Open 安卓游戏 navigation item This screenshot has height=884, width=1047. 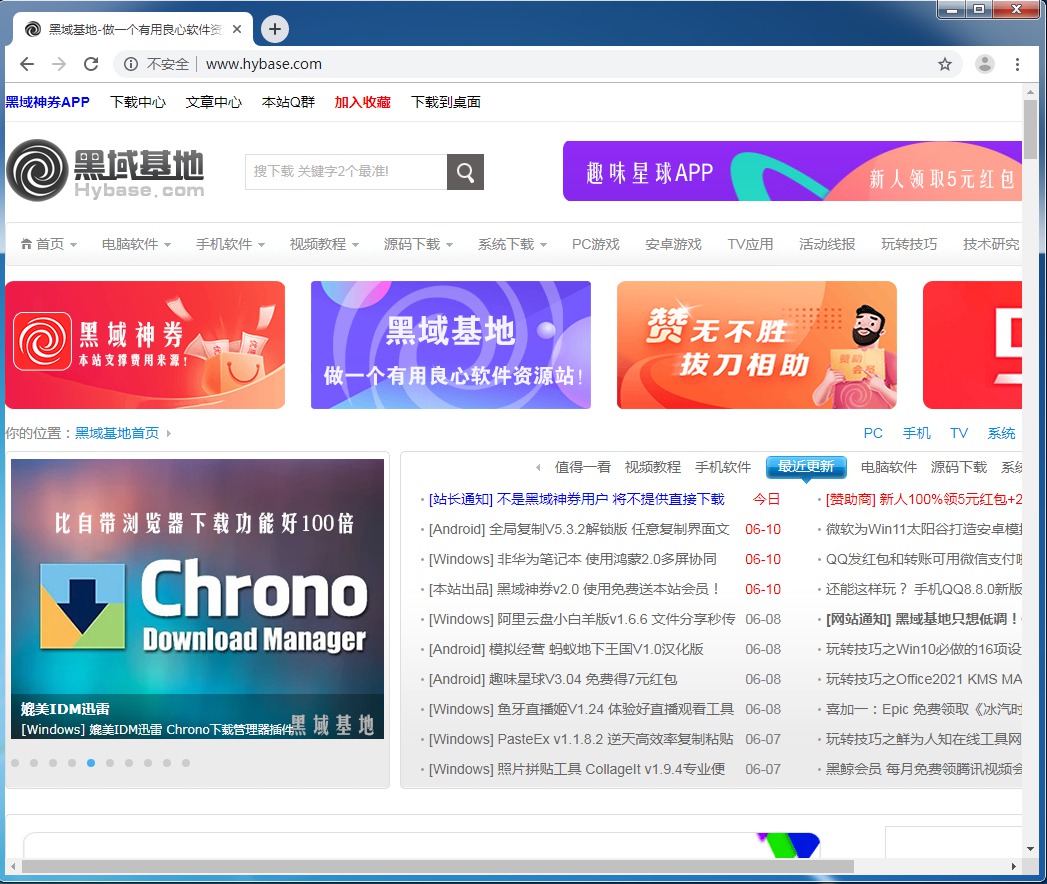[x=673, y=244]
